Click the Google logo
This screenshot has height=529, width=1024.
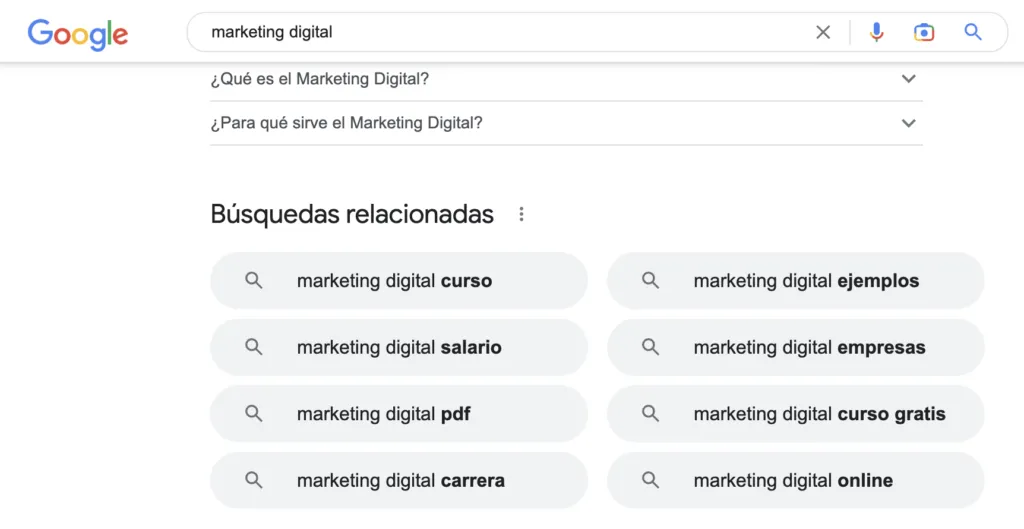(x=78, y=34)
